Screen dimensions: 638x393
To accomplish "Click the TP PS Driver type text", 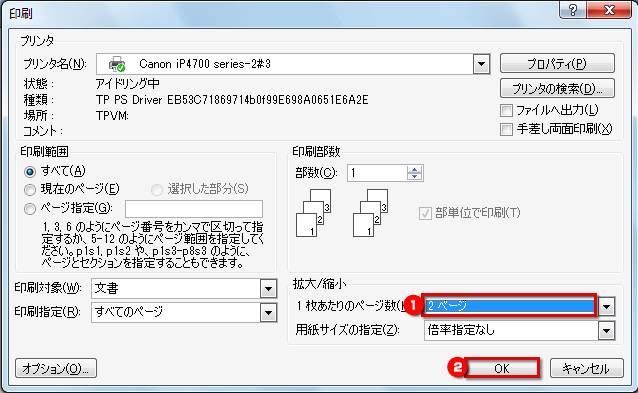I will point(232,100).
